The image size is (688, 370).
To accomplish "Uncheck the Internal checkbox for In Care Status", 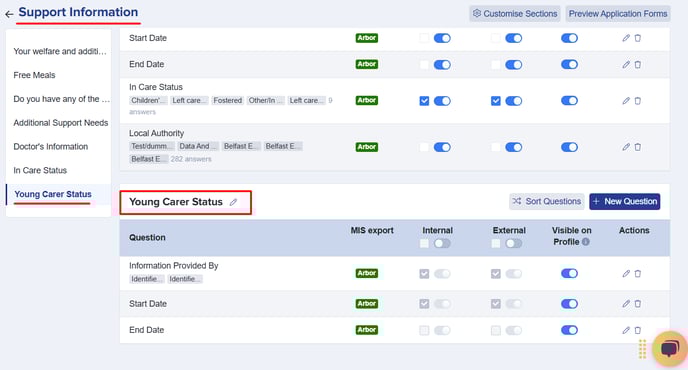I will click(x=424, y=101).
